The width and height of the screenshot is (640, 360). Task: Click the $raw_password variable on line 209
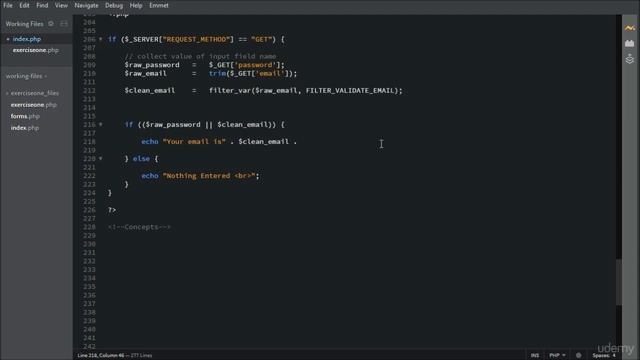click(x=152, y=65)
